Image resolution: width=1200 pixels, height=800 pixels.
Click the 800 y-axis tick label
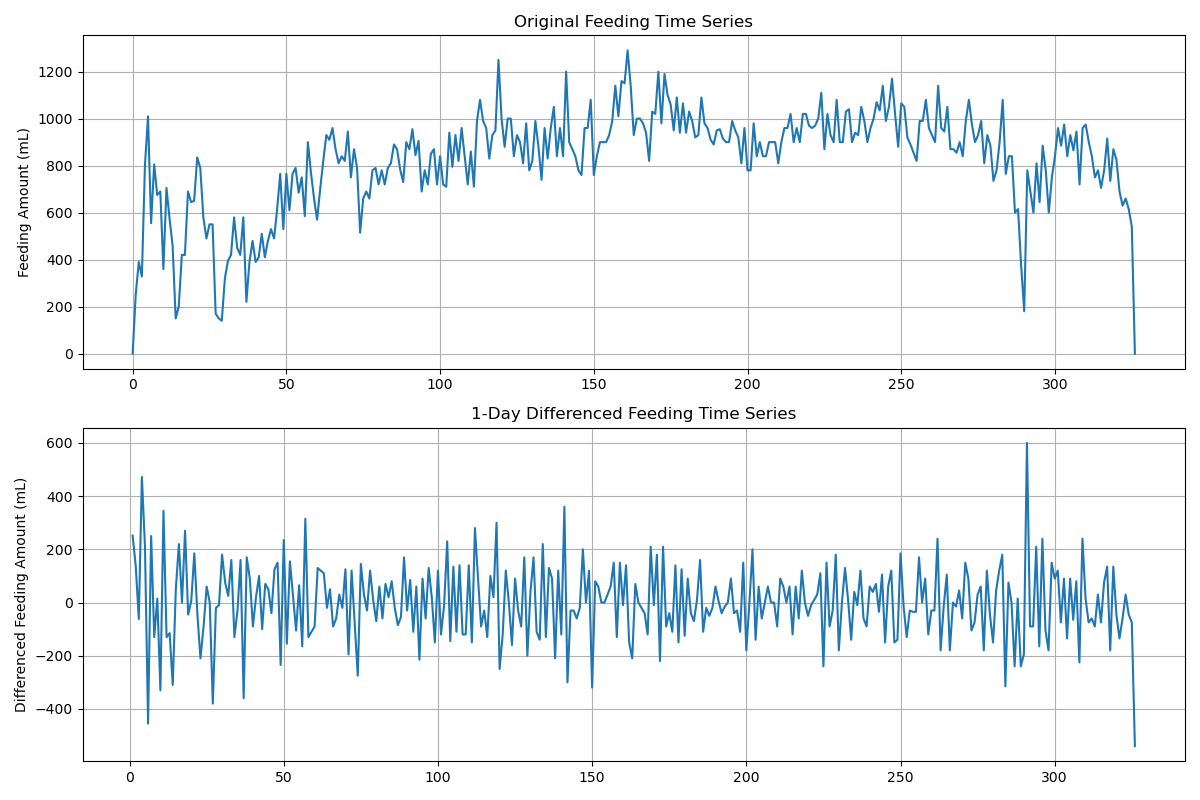click(x=61, y=166)
